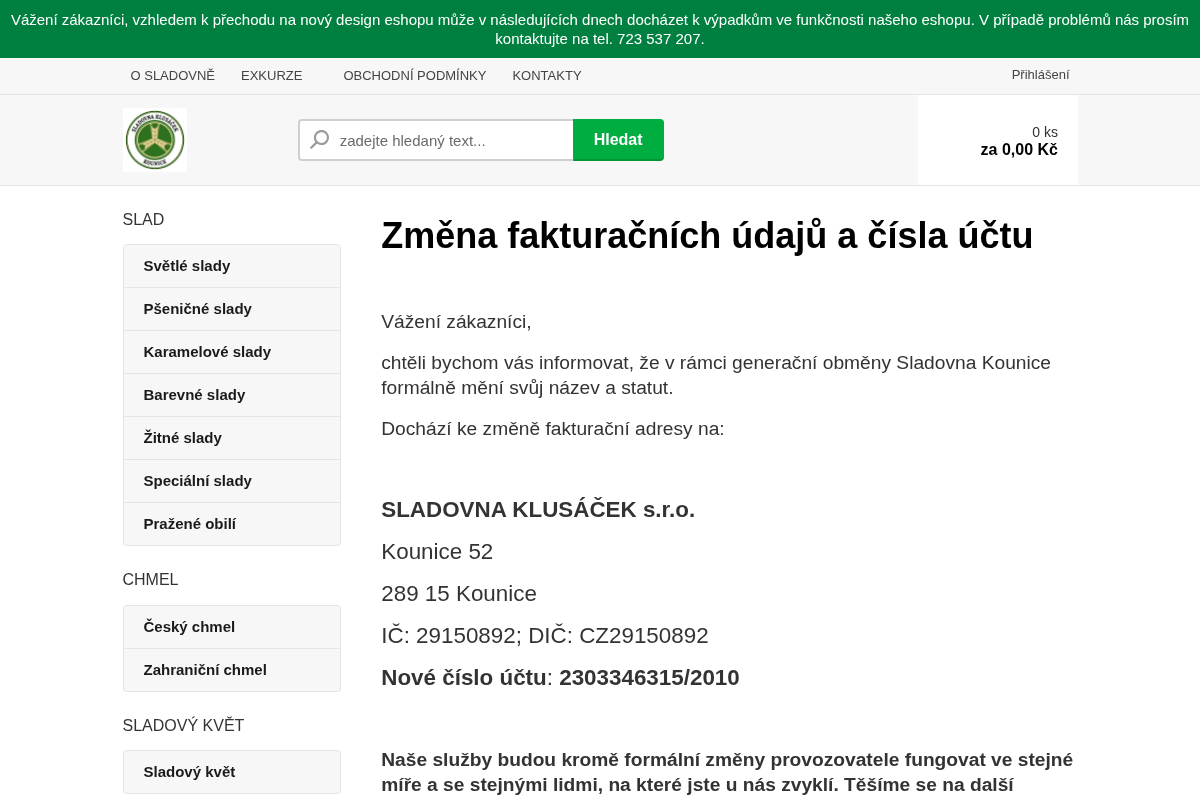The image size is (1200, 800).
Task: Click the cart total za 0,00 Kč
Action: (x=1019, y=150)
